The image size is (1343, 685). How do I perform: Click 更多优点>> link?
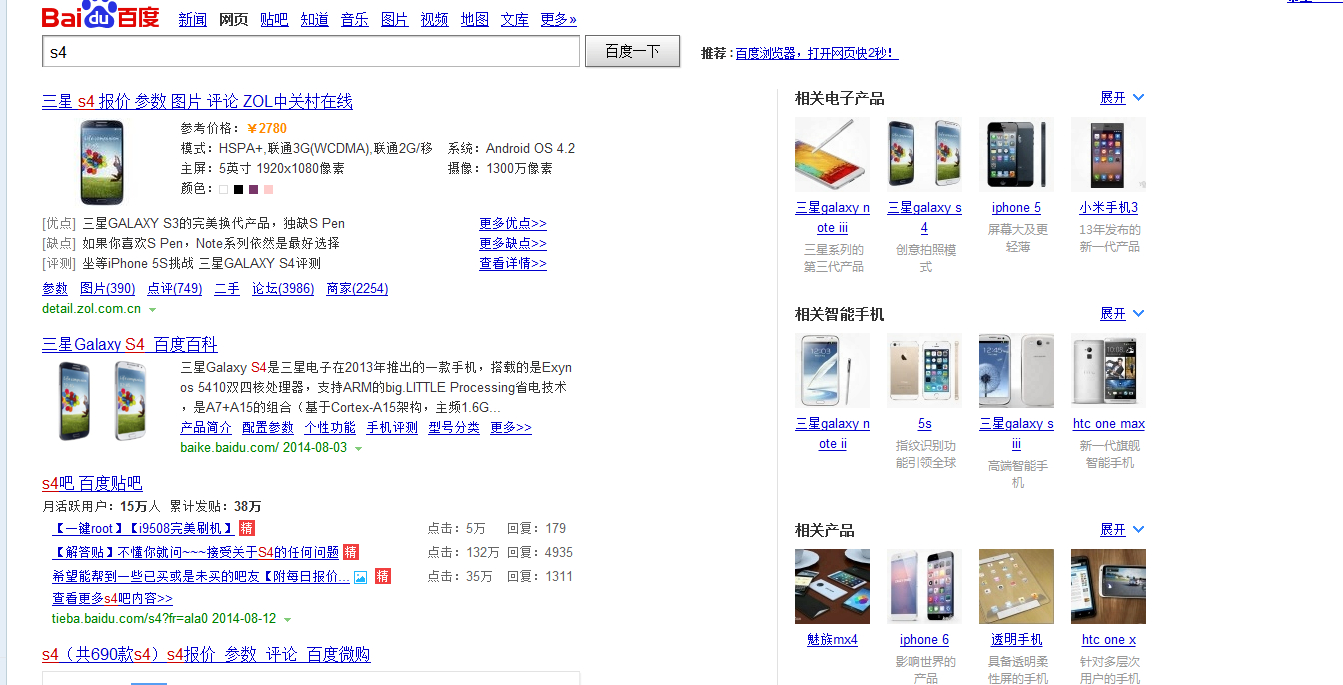click(513, 223)
